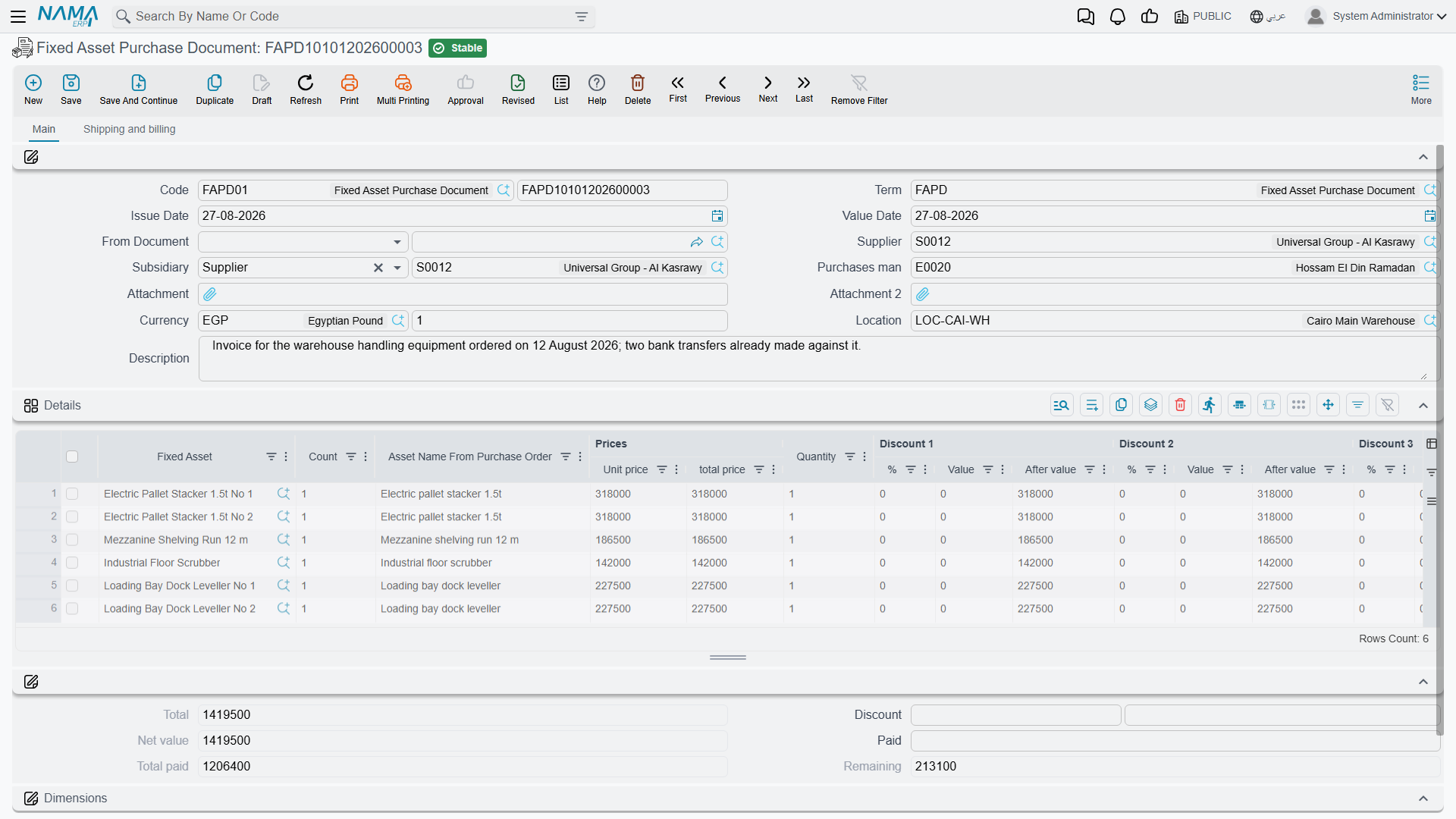The image size is (1456, 819).
Task: Go to First record
Action: point(678,89)
